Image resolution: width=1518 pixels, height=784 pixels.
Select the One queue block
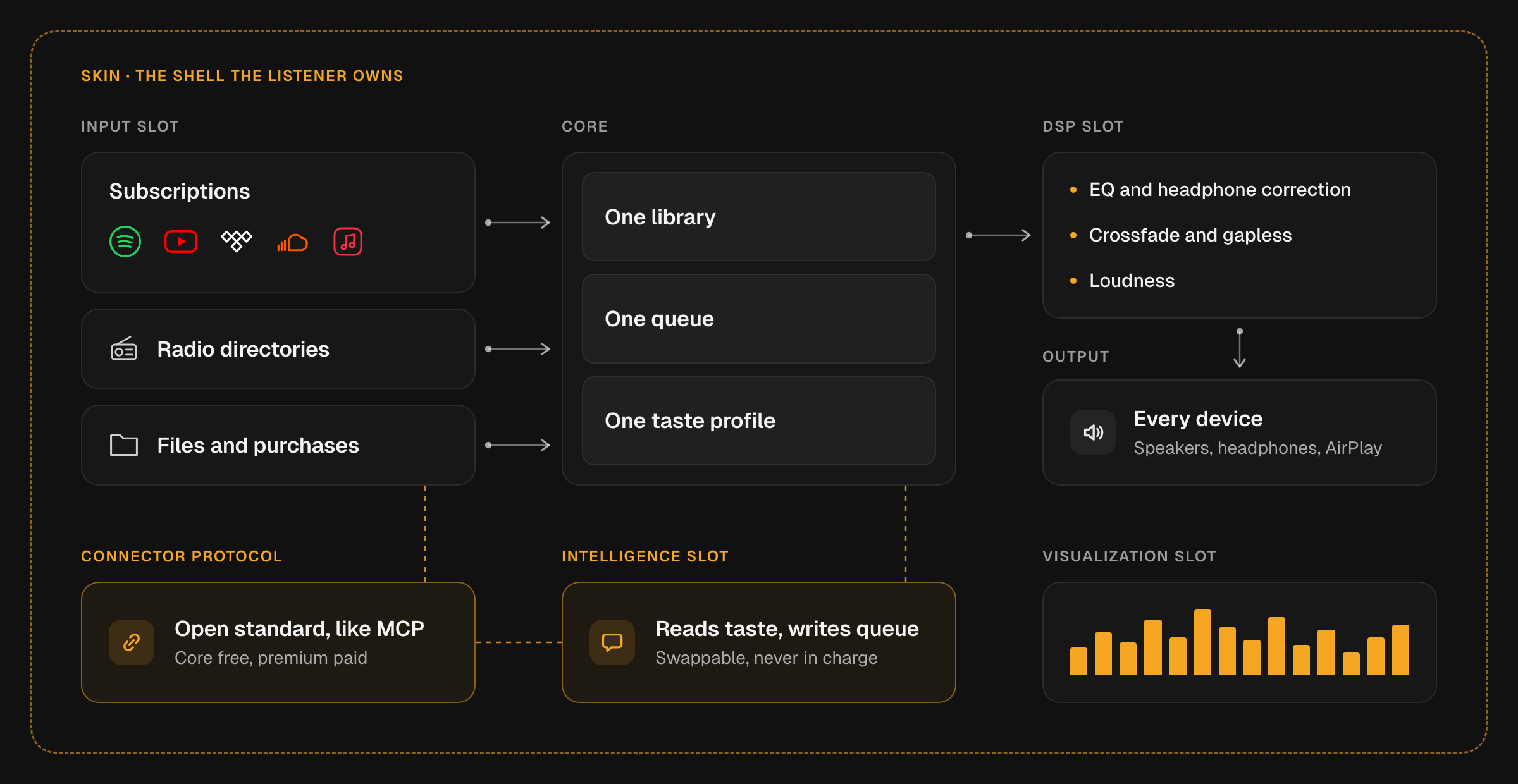point(759,319)
